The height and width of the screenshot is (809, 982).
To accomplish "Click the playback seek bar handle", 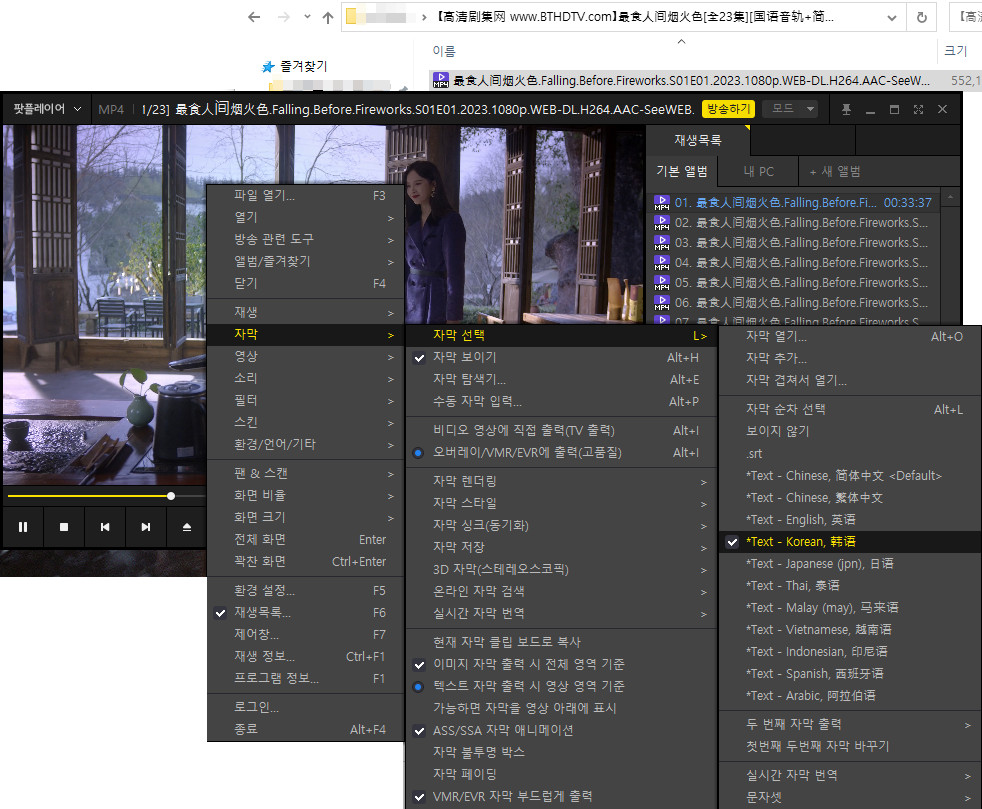I will coord(171,496).
